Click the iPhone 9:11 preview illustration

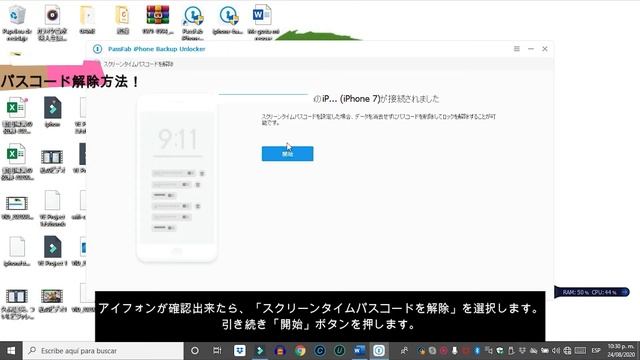coord(177,178)
